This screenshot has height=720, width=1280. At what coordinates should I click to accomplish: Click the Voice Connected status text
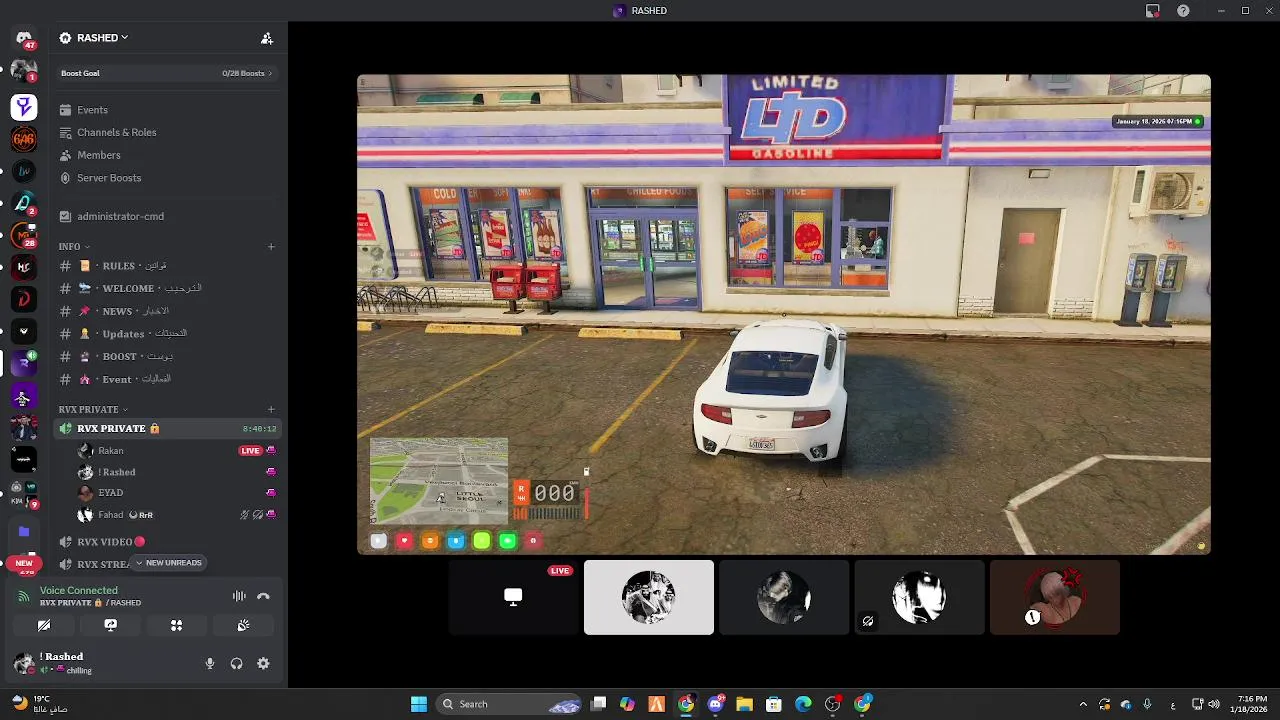78,591
